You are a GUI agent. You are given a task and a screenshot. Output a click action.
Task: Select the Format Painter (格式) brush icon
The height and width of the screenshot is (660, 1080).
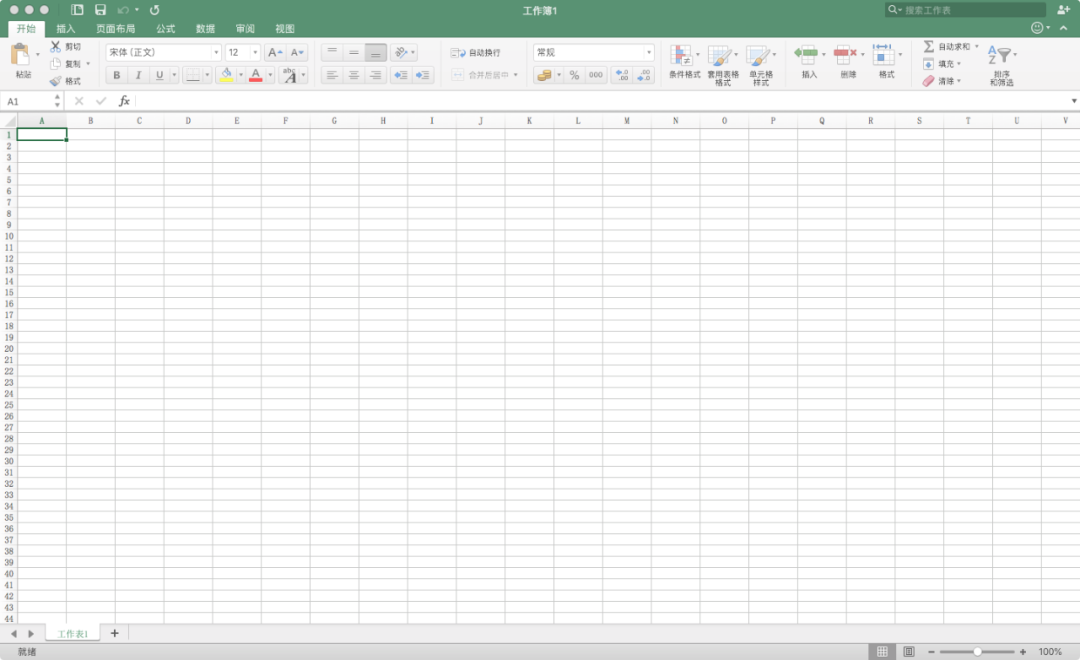(x=55, y=81)
